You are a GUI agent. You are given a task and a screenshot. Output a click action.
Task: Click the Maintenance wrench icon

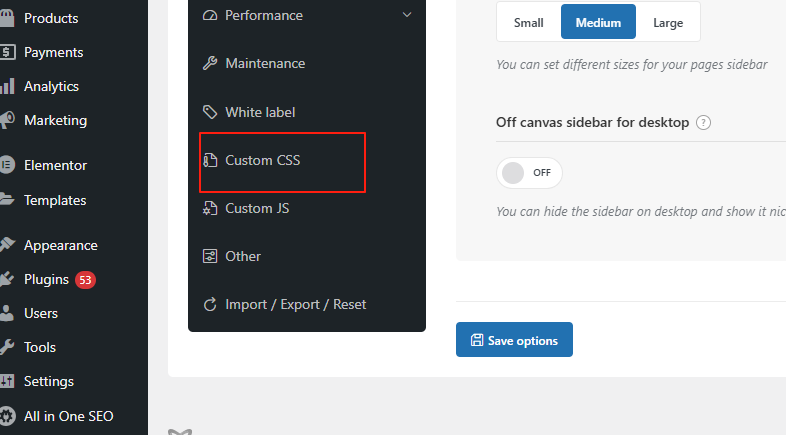210,64
